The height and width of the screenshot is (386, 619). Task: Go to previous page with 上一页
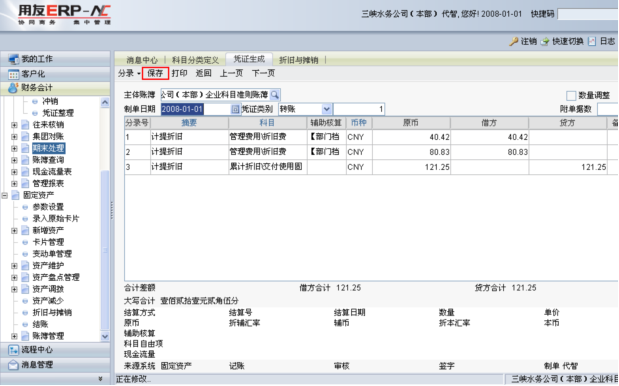click(231, 73)
